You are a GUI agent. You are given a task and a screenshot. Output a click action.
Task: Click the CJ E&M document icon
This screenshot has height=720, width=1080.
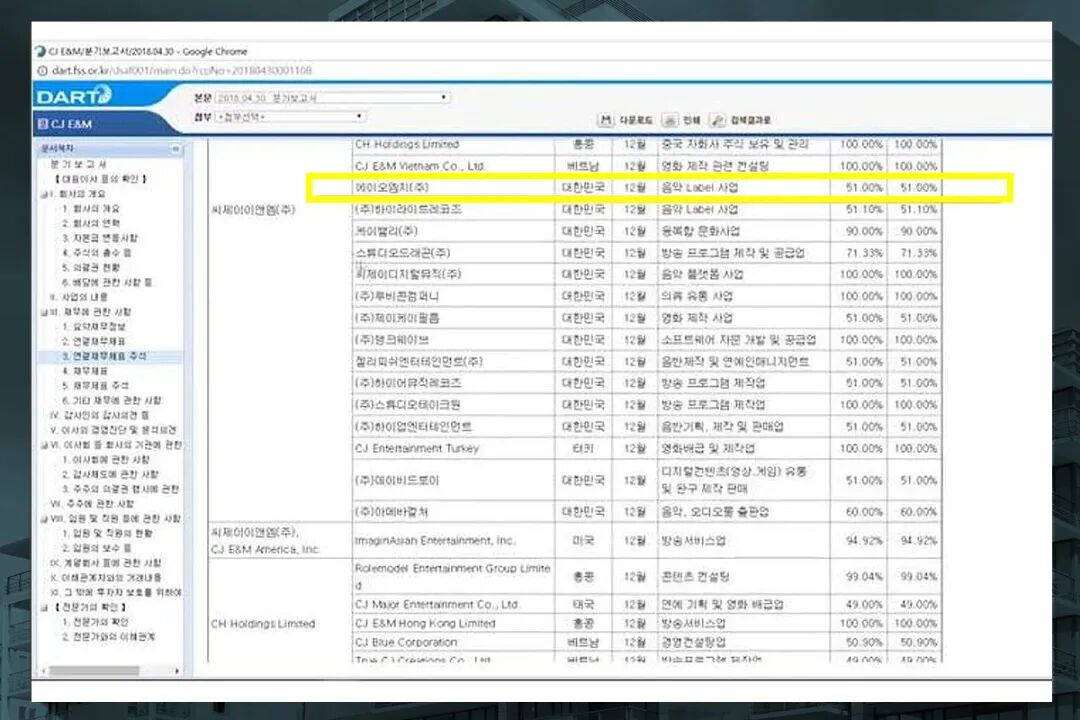pyautogui.click(x=43, y=124)
